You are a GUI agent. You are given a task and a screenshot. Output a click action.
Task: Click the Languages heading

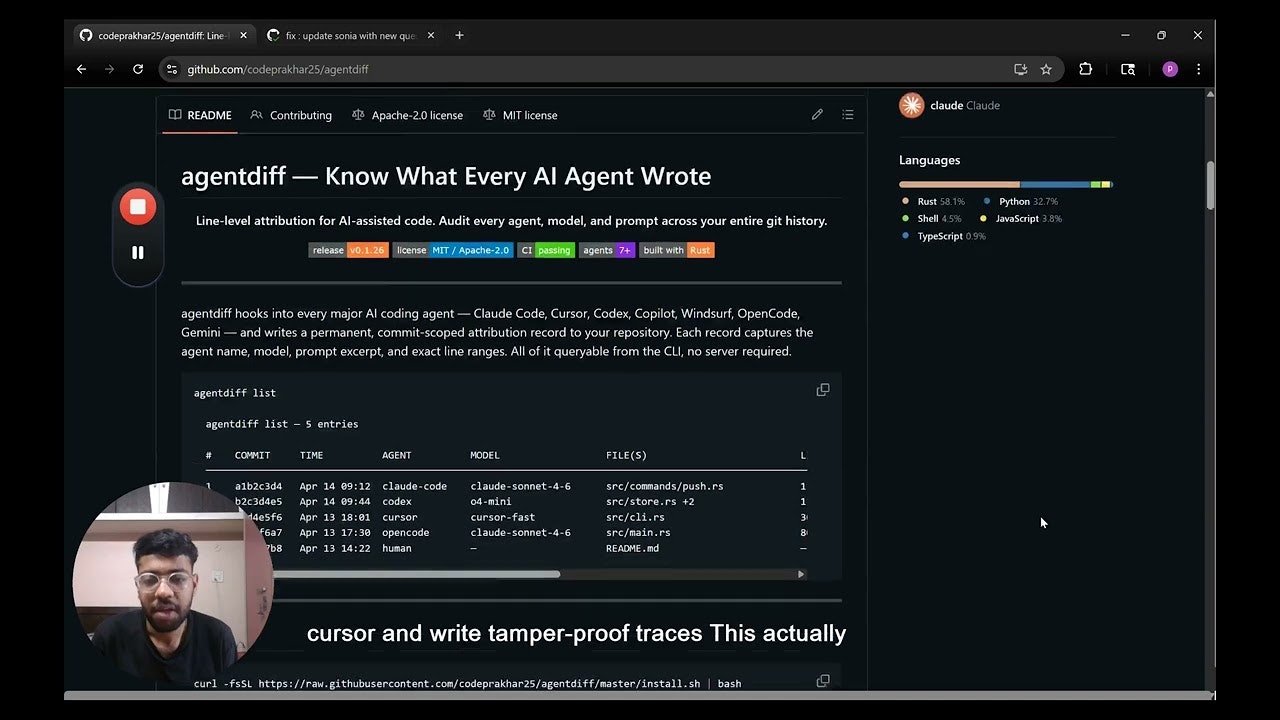(x=929, y=160)
